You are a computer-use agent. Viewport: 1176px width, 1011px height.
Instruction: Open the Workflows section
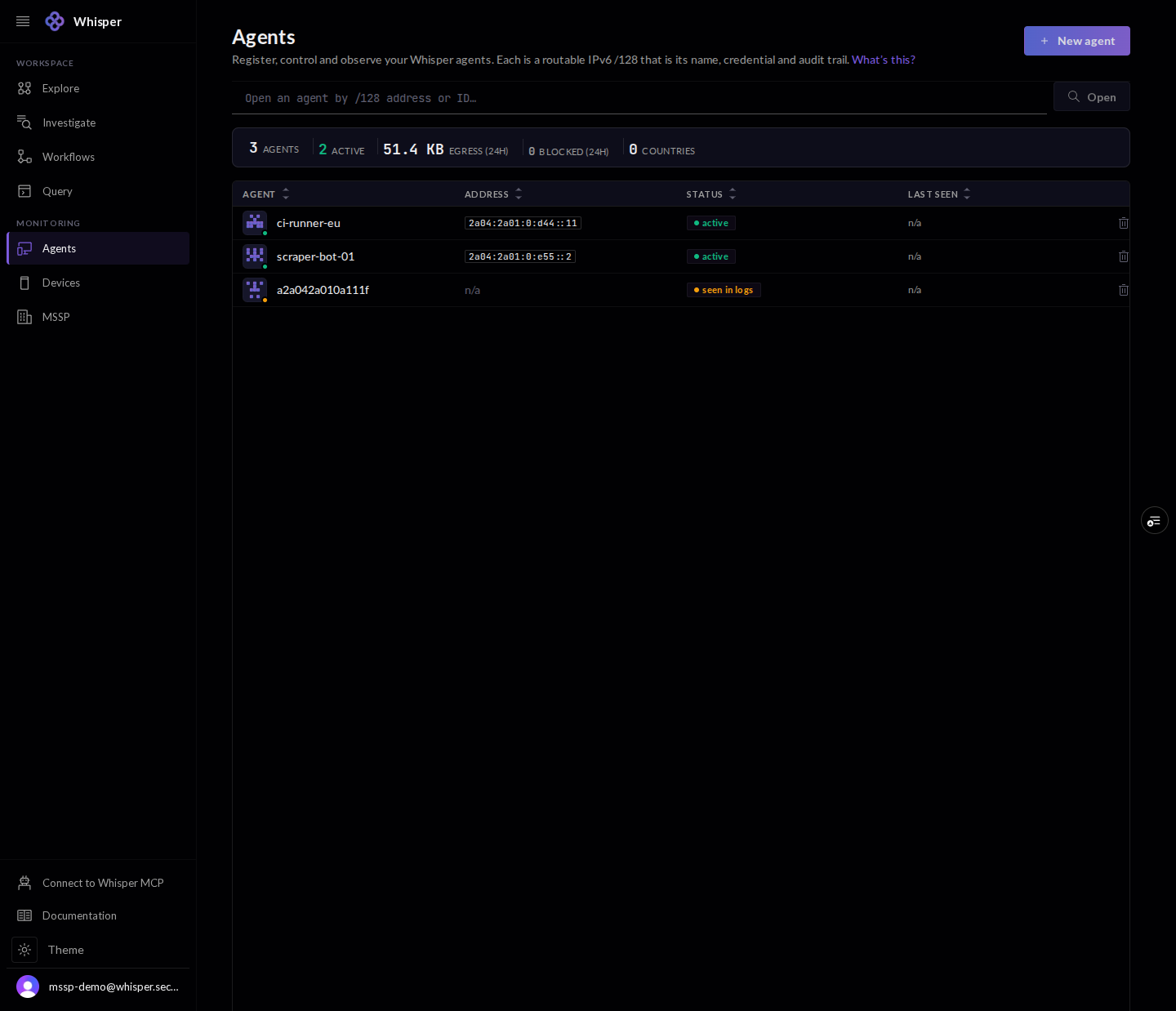pos(98,157)
